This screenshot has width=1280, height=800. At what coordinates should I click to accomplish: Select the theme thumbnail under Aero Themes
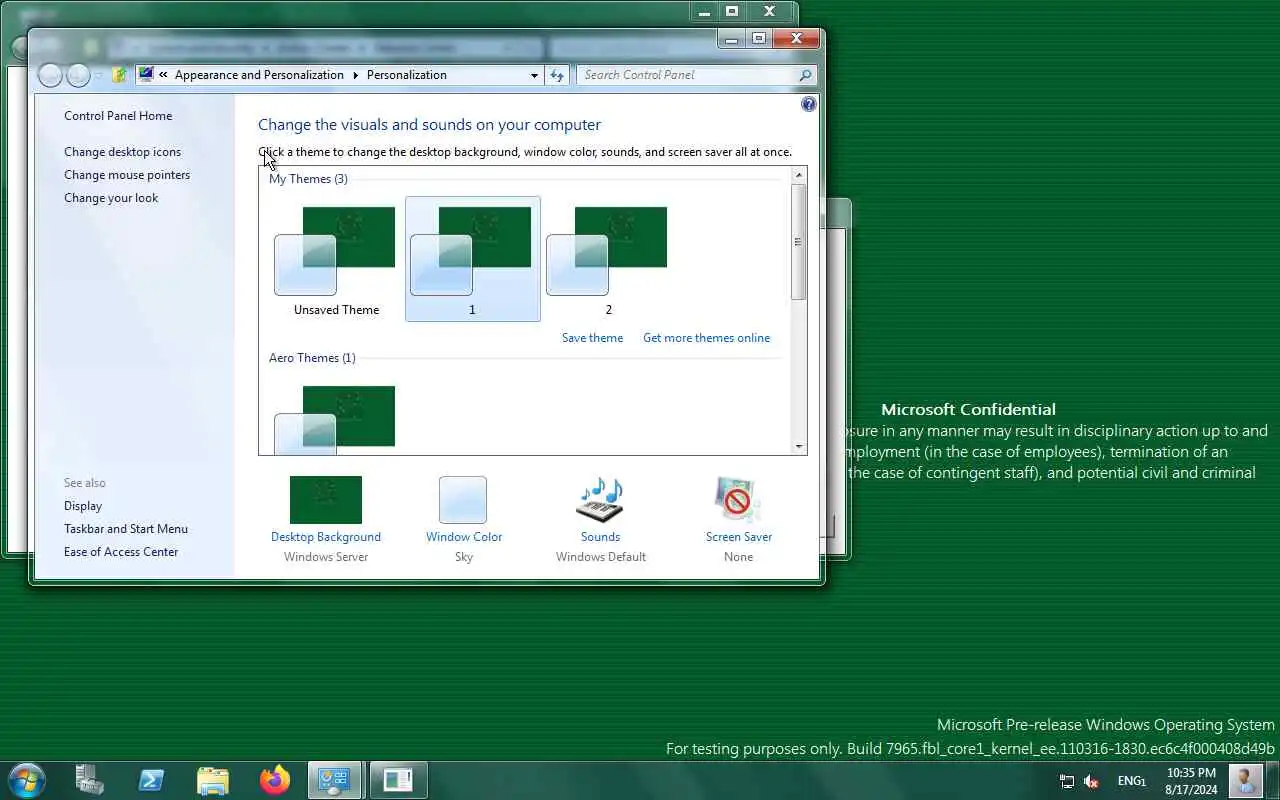336,420
